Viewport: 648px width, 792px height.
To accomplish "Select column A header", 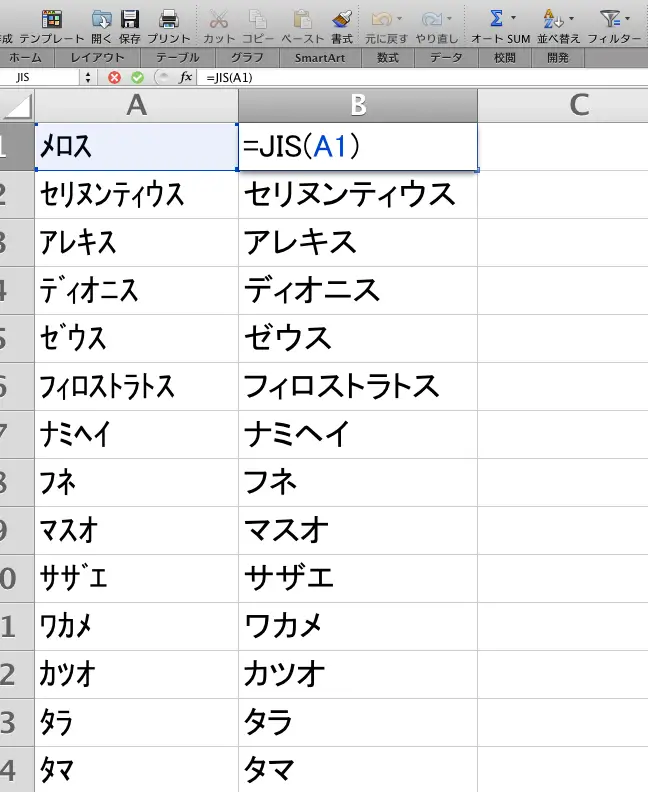I will (x=136, y=105).
